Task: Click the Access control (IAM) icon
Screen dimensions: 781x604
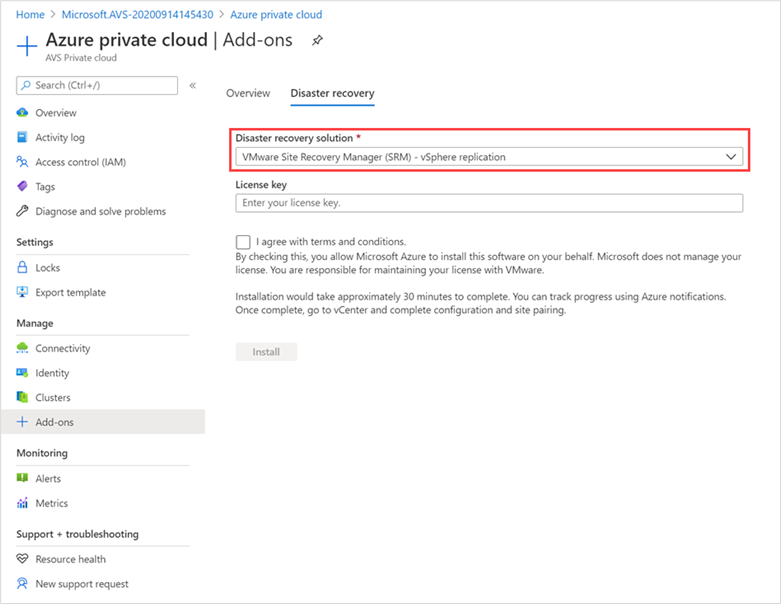Action: point(22,162)
